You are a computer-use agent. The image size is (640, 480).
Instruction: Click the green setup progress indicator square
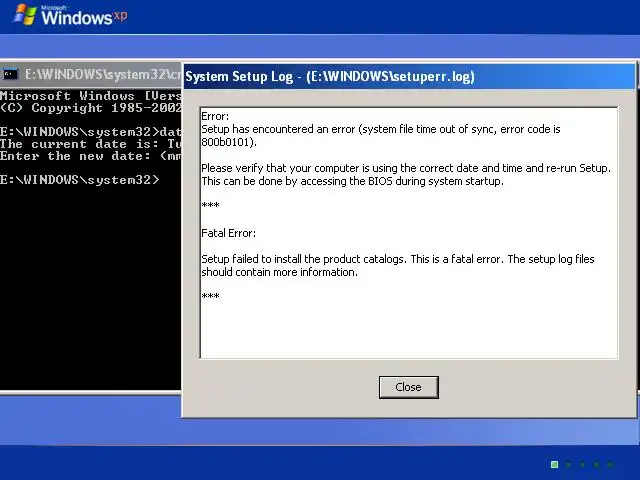554,464
